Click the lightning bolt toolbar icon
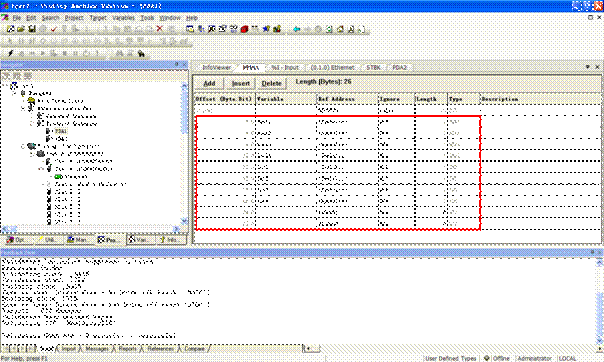Screen dimensions: 604x362 tap(10, 53)
